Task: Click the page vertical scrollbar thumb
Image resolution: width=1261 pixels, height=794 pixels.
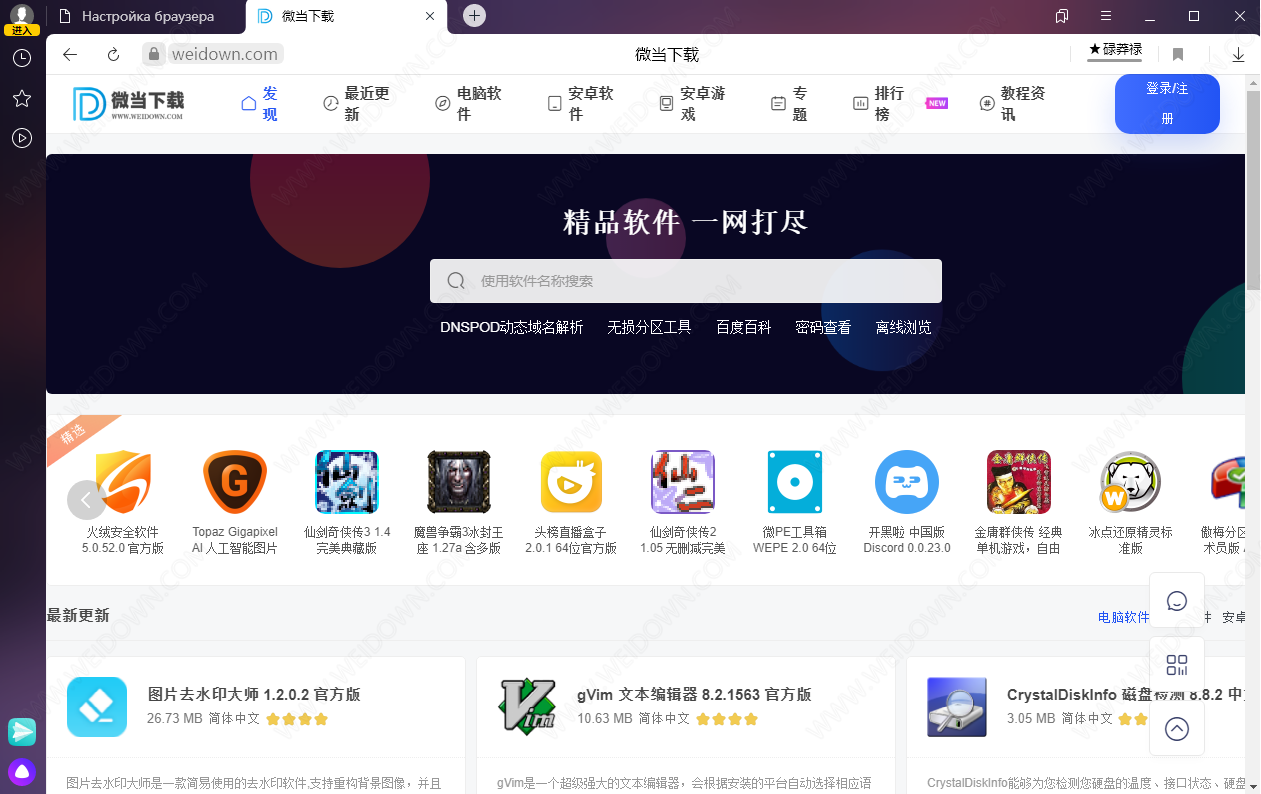Action: 1253,190
